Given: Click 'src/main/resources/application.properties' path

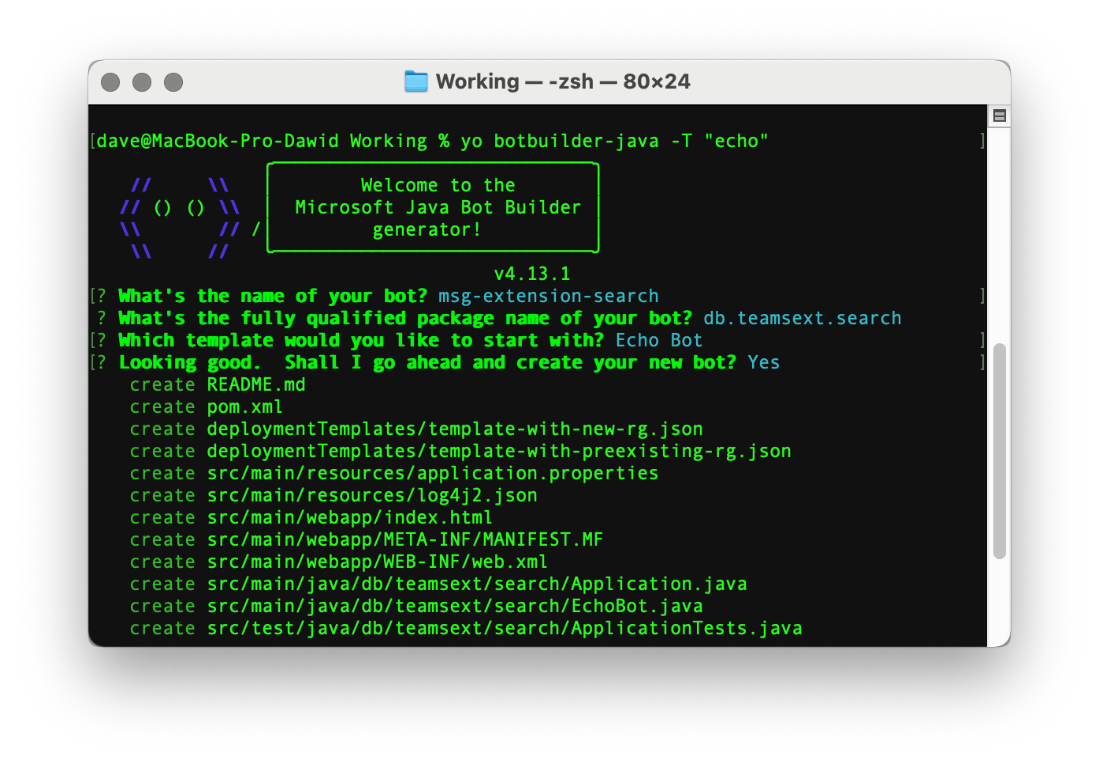Looking at the screenshot, I should [x=432, y=473].
